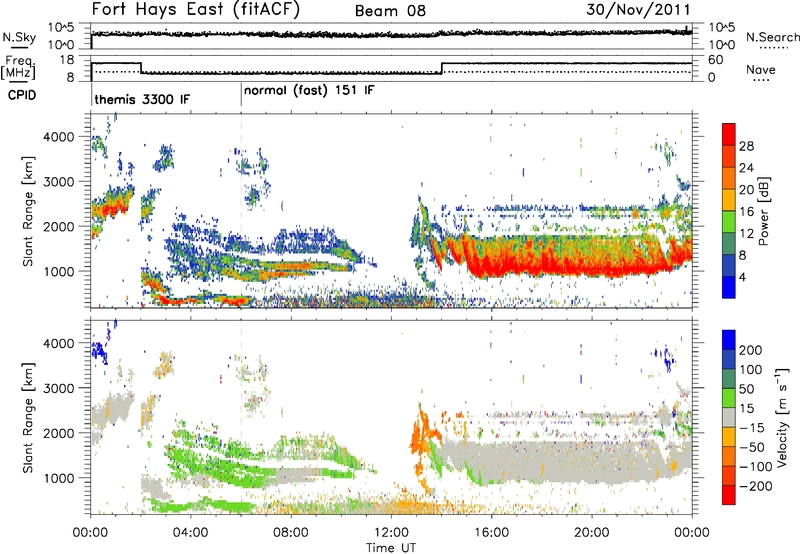Click the frequency step-up line near 14:00

coord(442,68)
